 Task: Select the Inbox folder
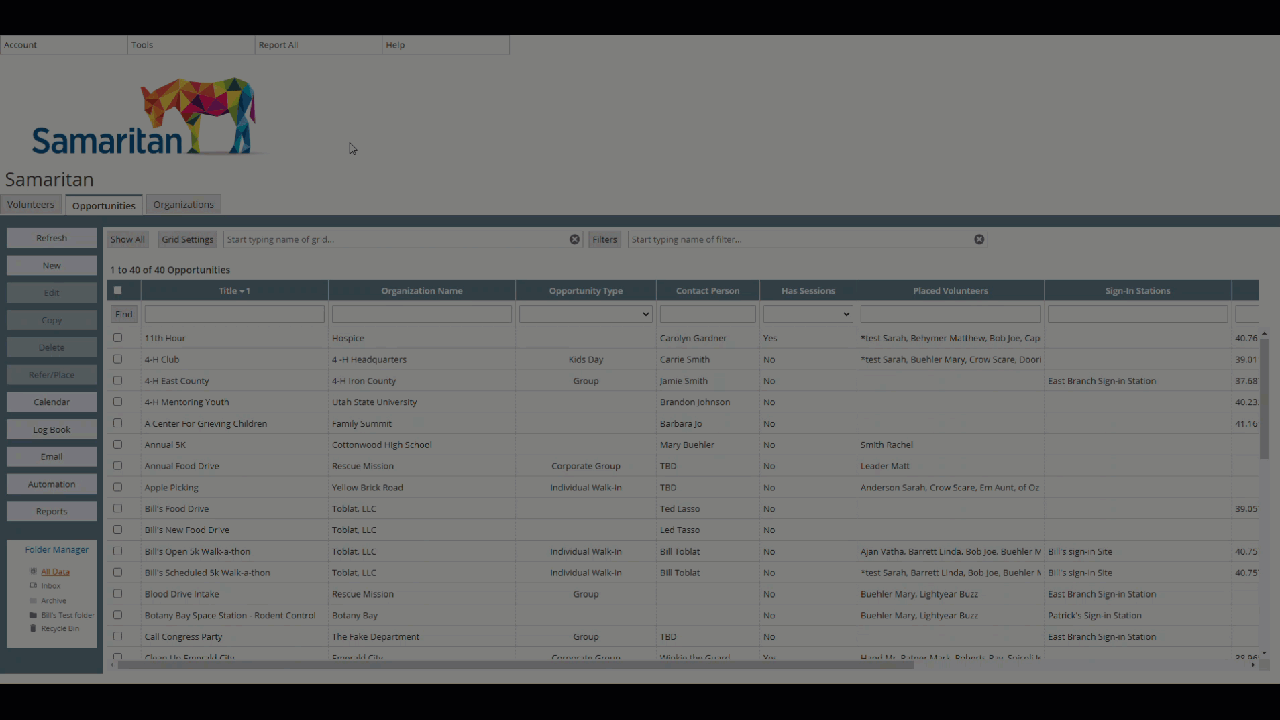pos(50,585)
